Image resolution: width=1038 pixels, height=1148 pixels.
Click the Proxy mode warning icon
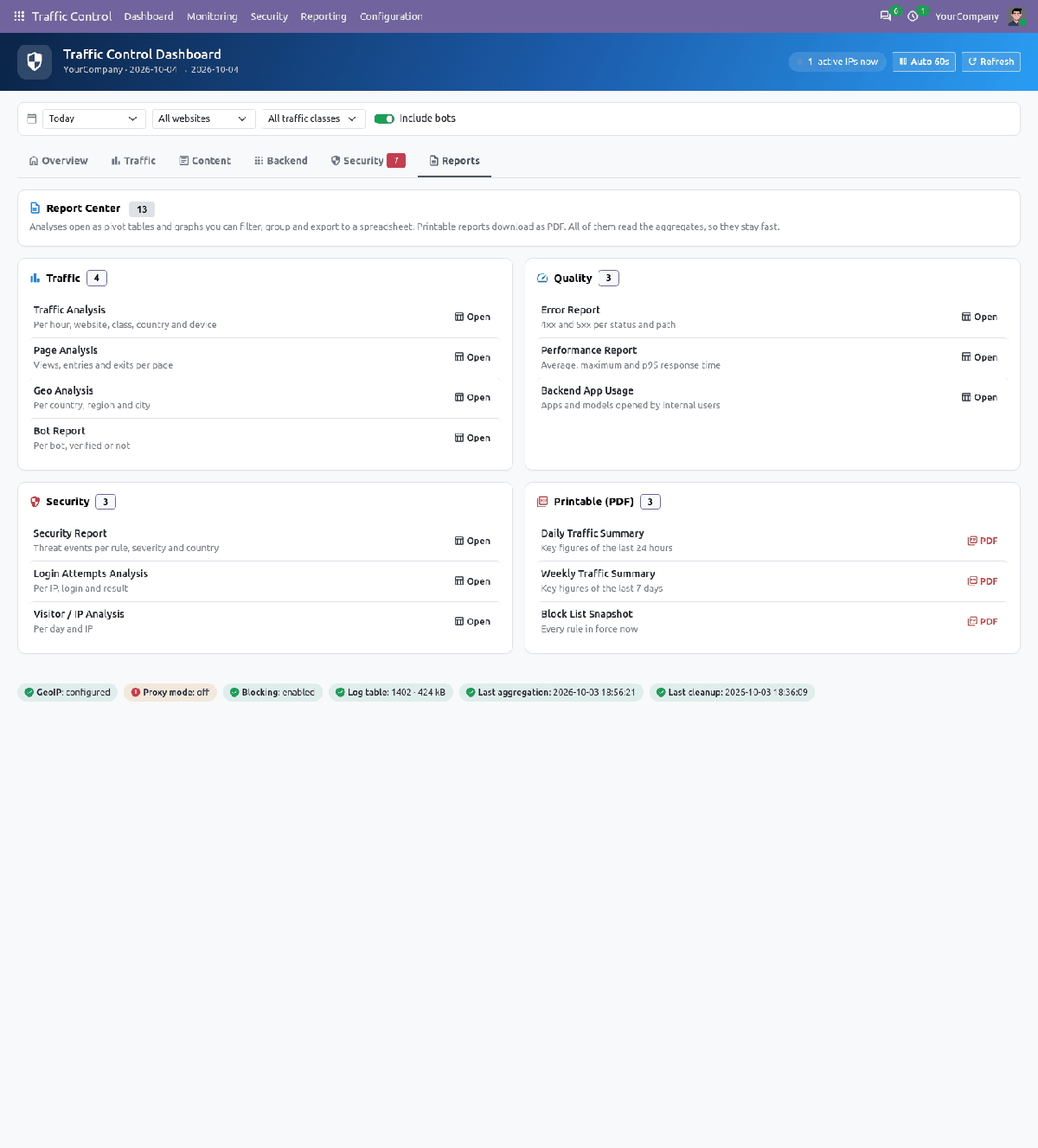[135, 692]
